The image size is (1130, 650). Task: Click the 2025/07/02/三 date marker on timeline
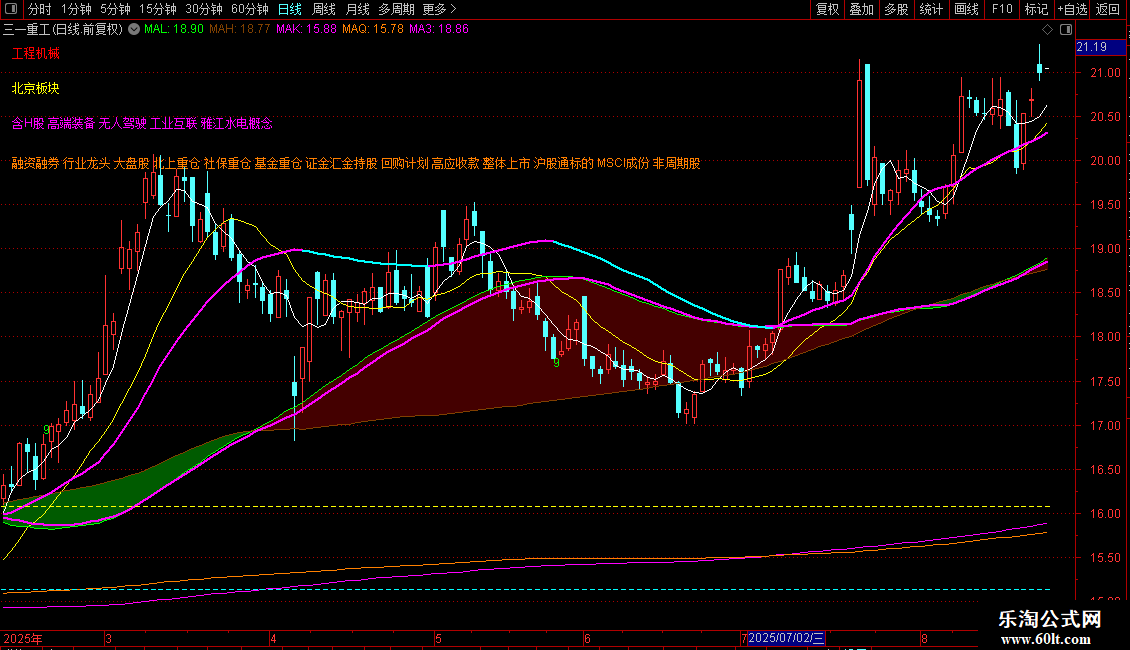786,638
